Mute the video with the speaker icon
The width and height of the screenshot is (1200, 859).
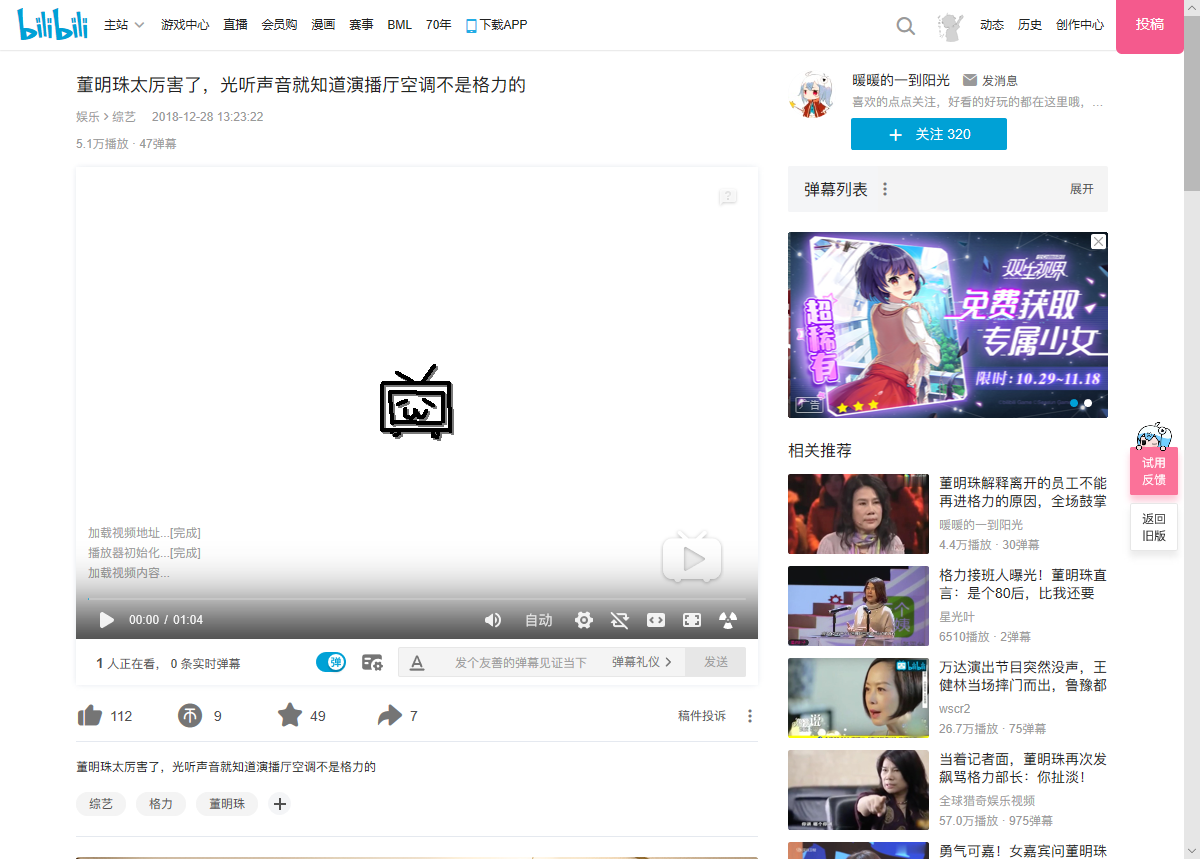(493, 620)
